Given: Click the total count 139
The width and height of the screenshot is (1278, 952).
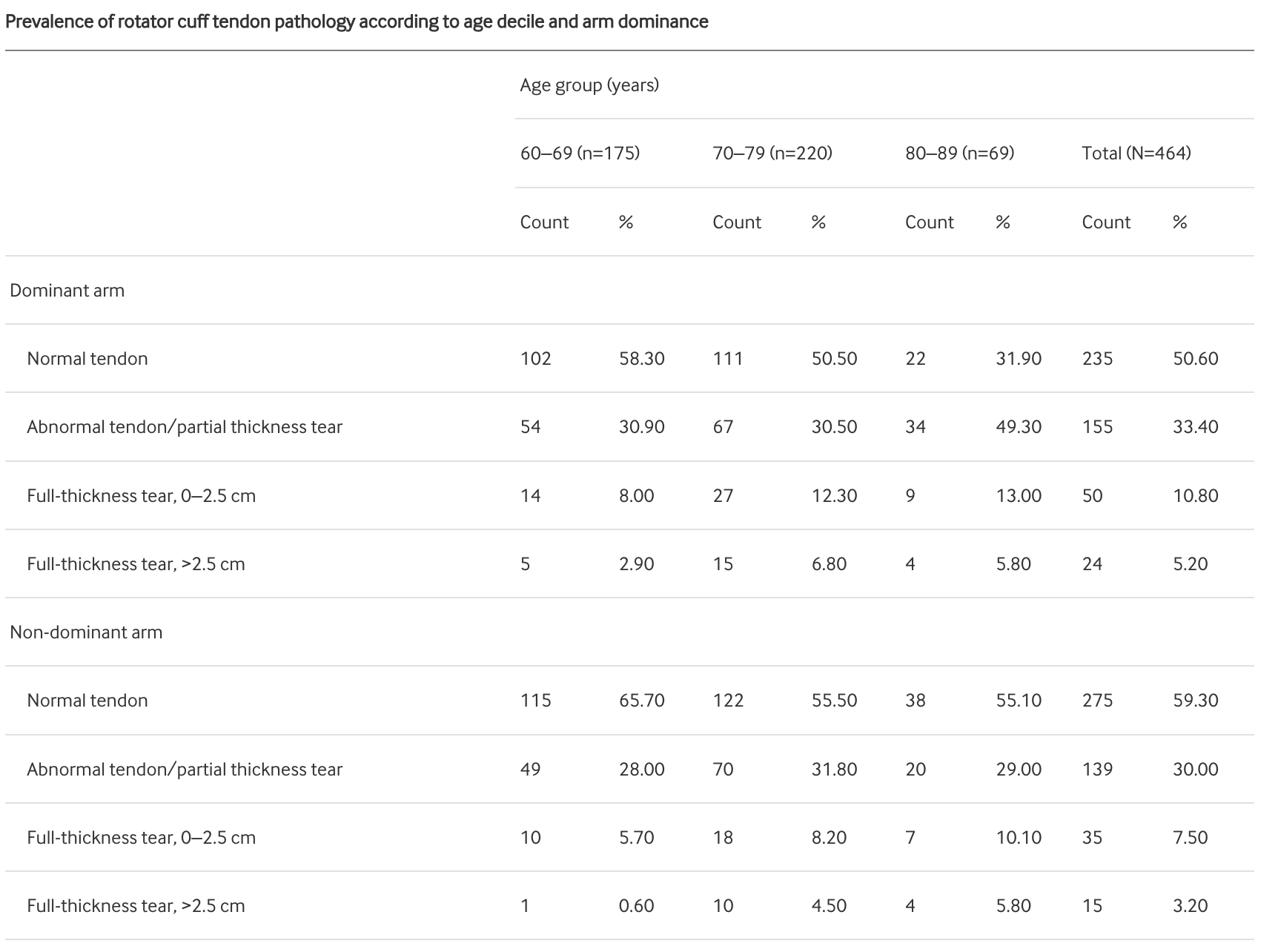Looking at the screenshot, I should [x=1097, y=770].
